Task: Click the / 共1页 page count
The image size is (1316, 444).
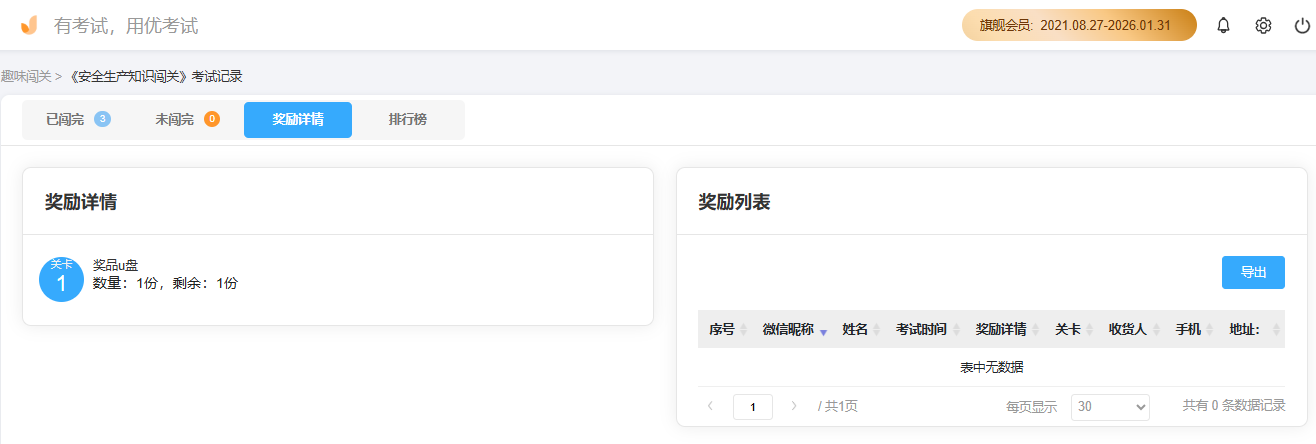Action: coord(838,406)
